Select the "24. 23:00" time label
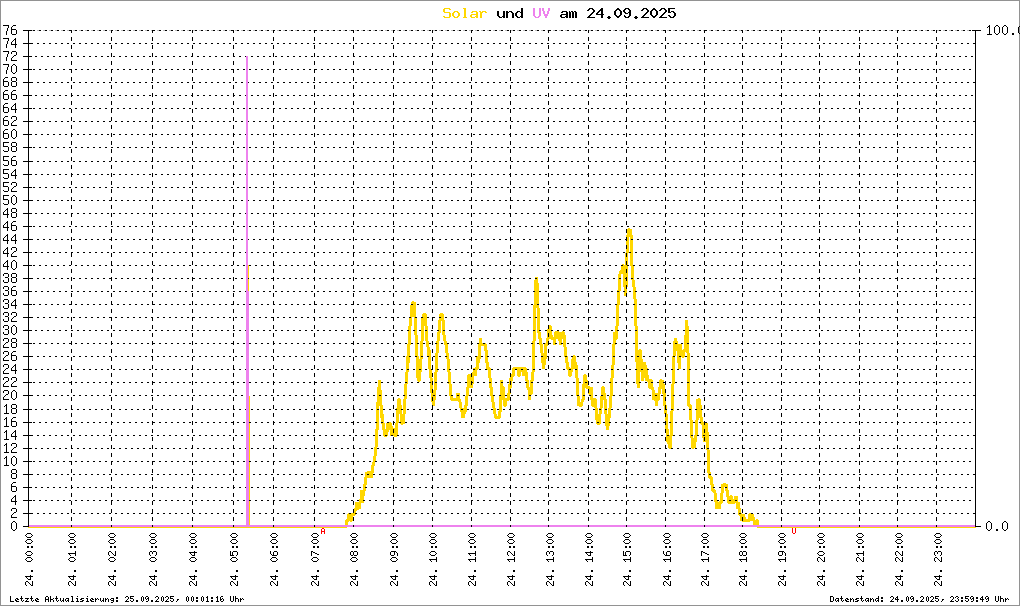 (x=938, y=560)
